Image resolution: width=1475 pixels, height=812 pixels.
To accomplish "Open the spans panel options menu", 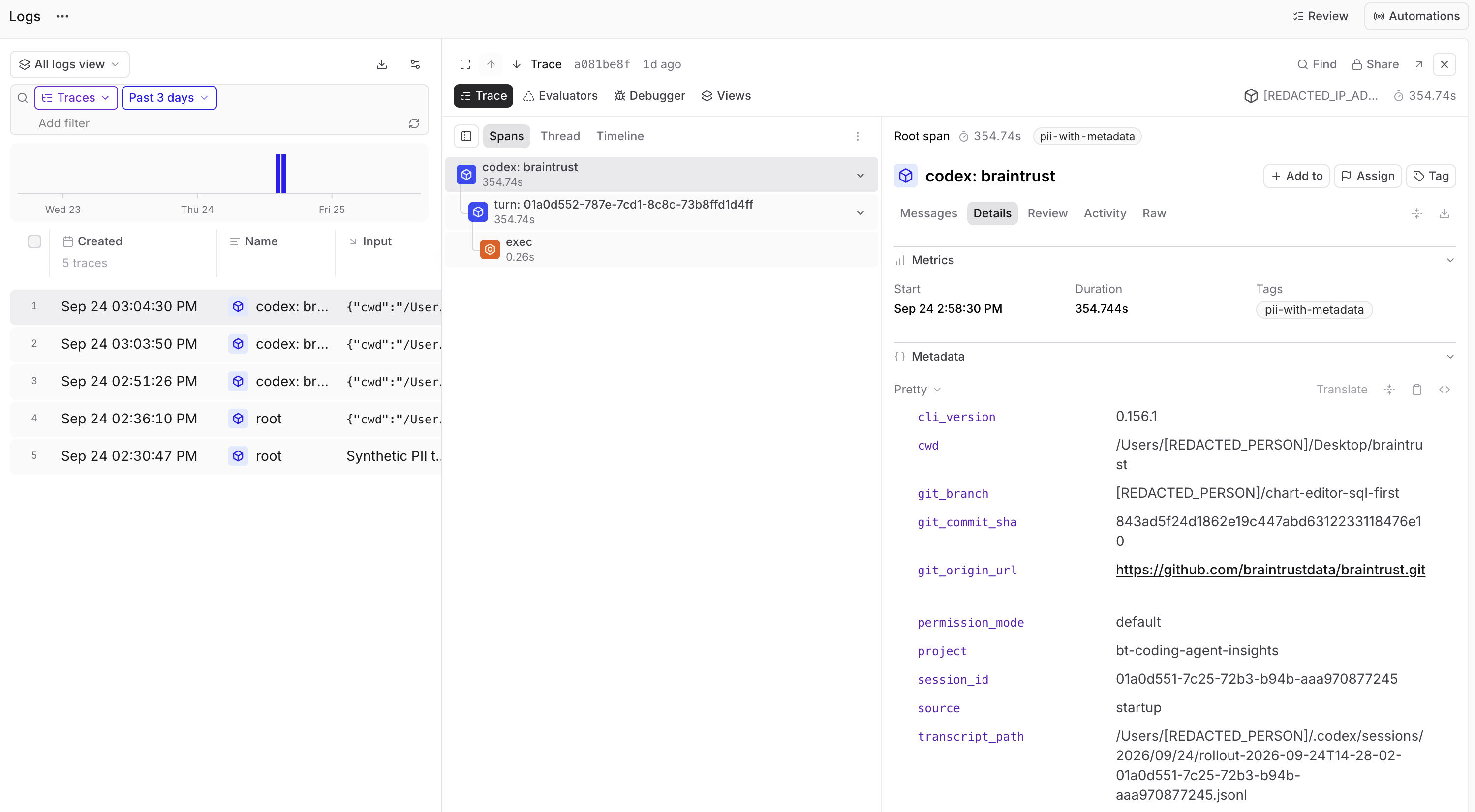I will (x=857, y=136).
